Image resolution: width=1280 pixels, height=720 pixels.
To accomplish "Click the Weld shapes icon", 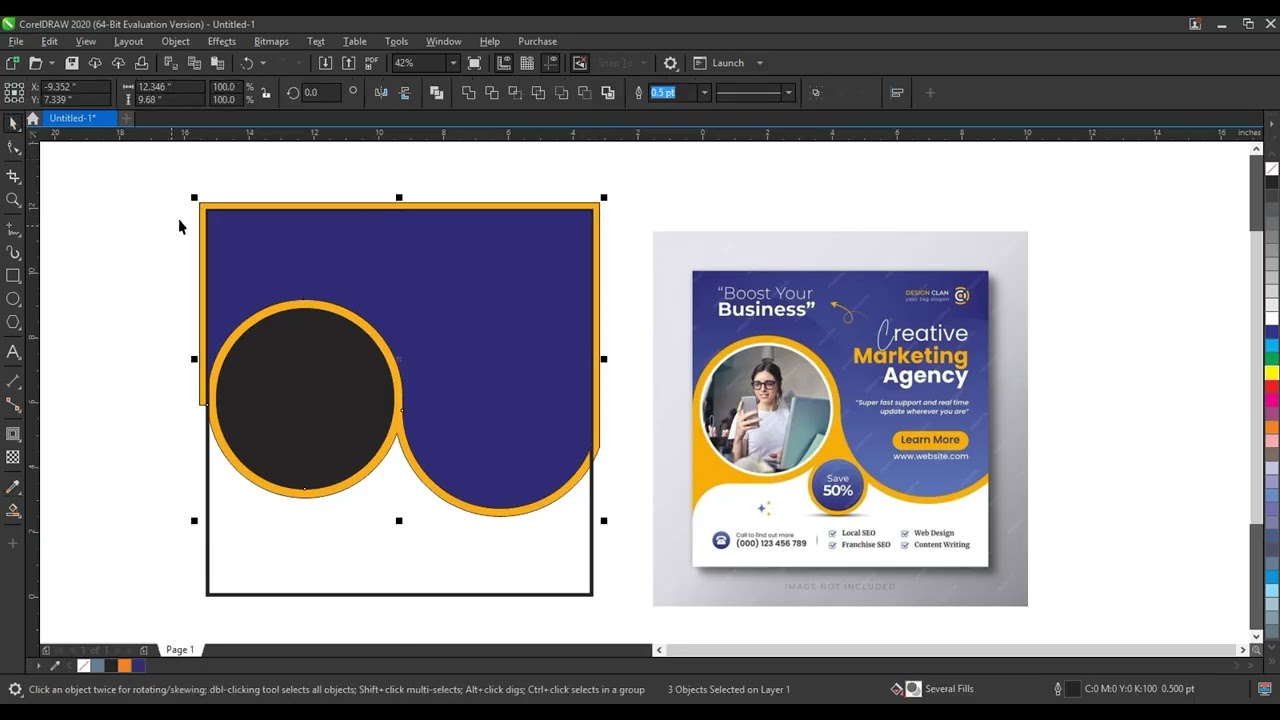I will click(x=468, y=93).
